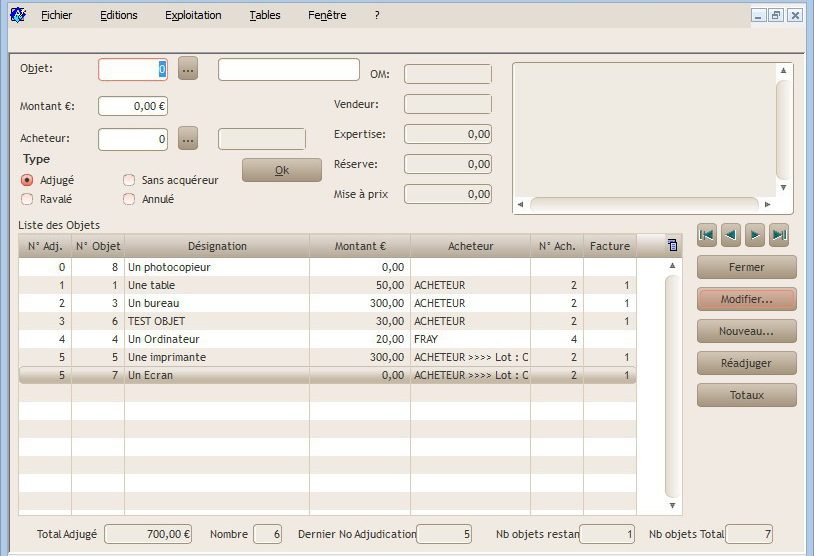Select the Annulé radio option
Screen dimensions: 814x556
point(129,199)
